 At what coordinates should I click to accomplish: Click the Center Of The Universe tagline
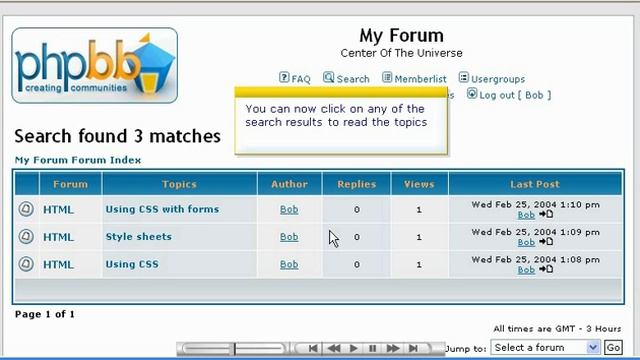(401, 53)
